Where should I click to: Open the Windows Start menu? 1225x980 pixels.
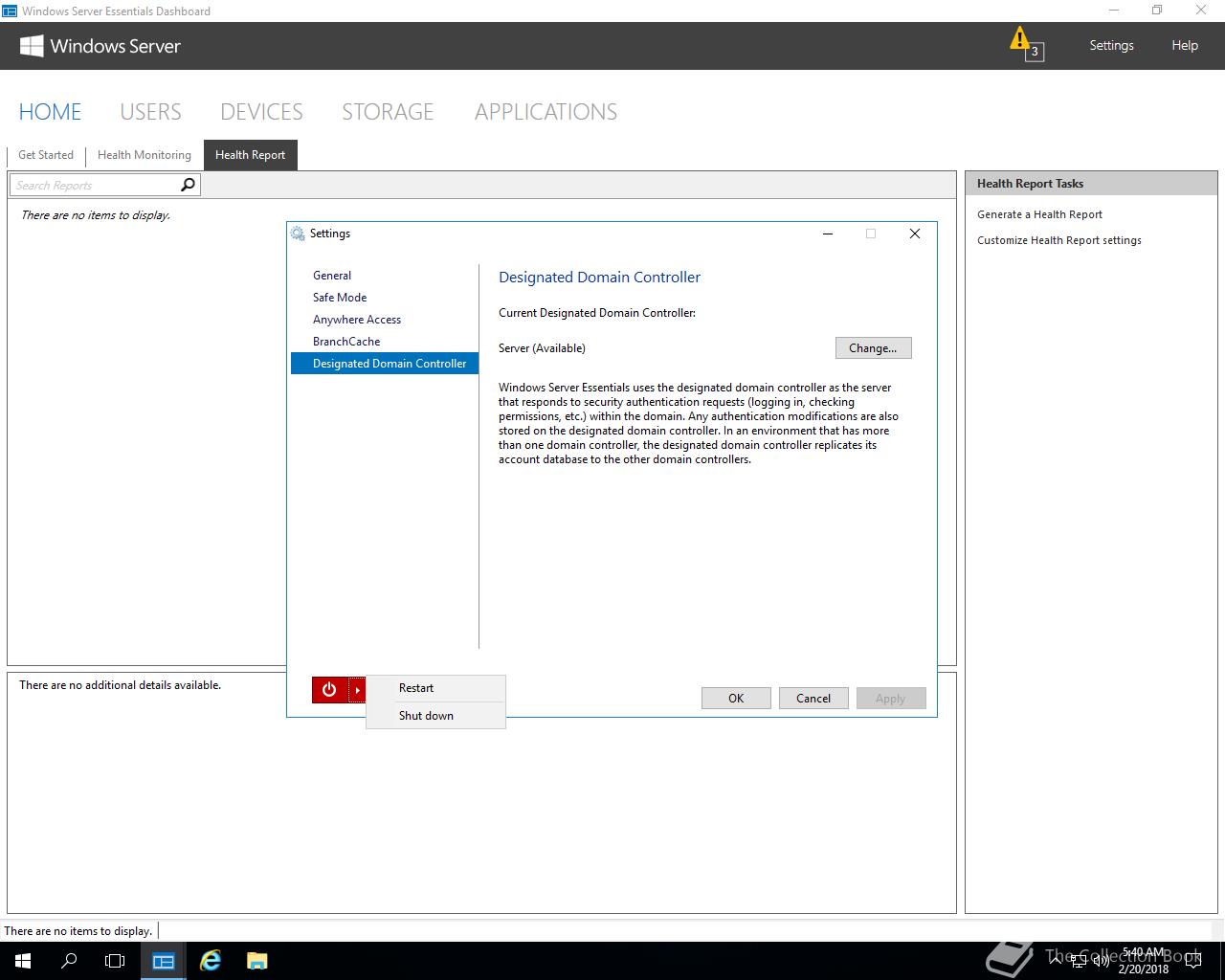click(23, 961)
